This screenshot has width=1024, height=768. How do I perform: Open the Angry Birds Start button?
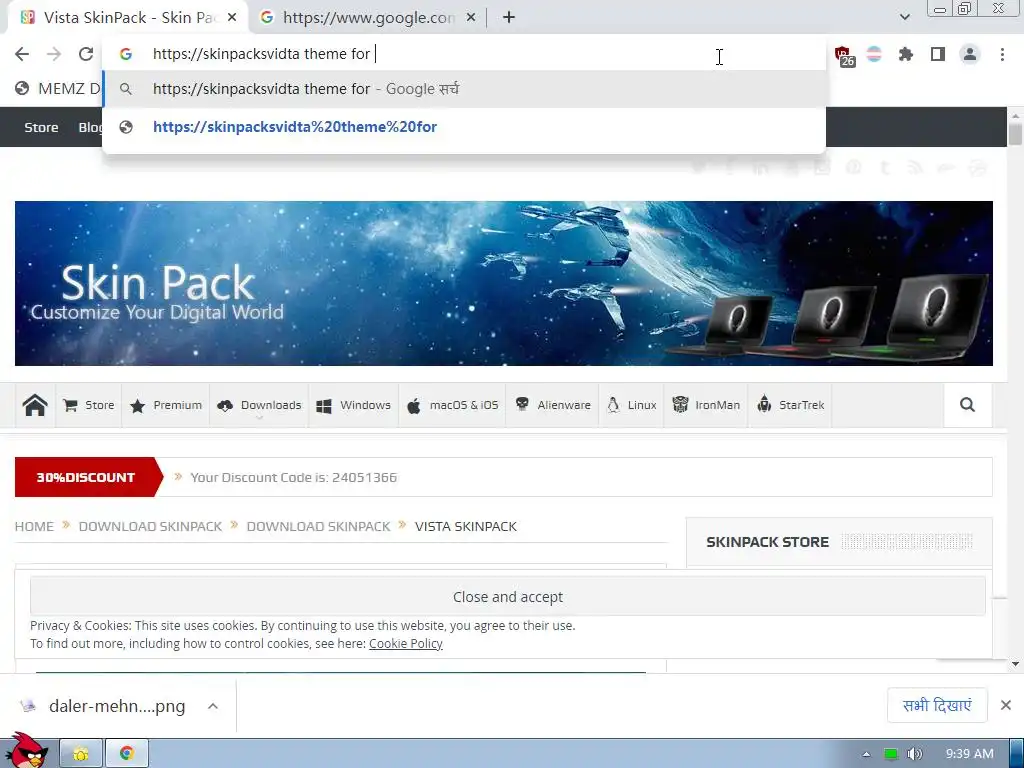[x=26, y=750]
